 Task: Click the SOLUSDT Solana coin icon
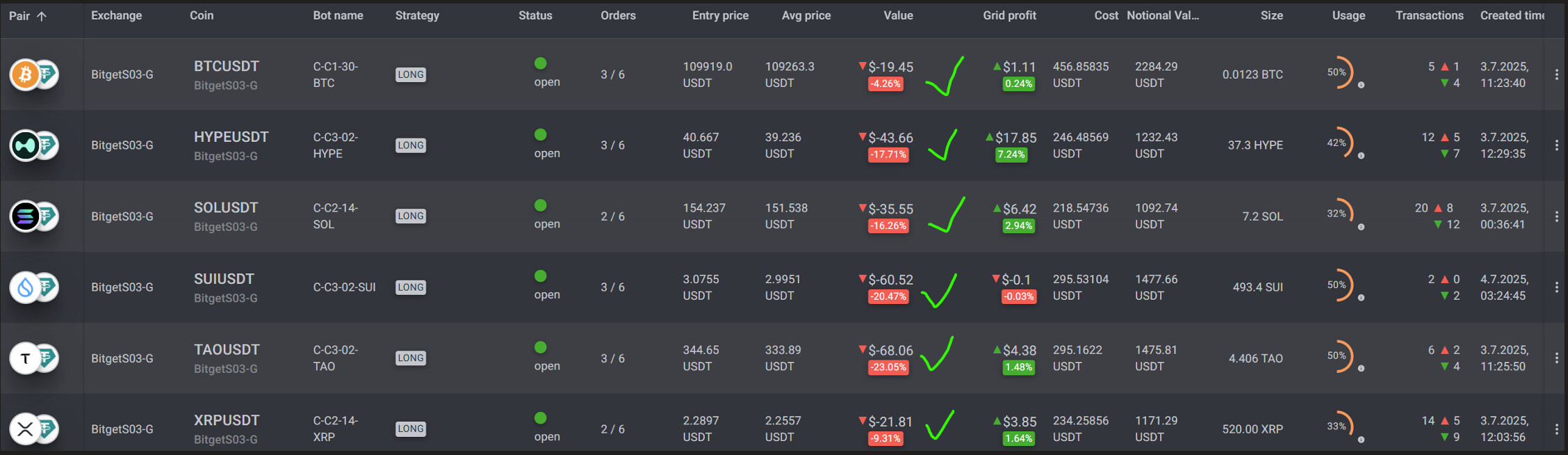(x=26, y=216)
